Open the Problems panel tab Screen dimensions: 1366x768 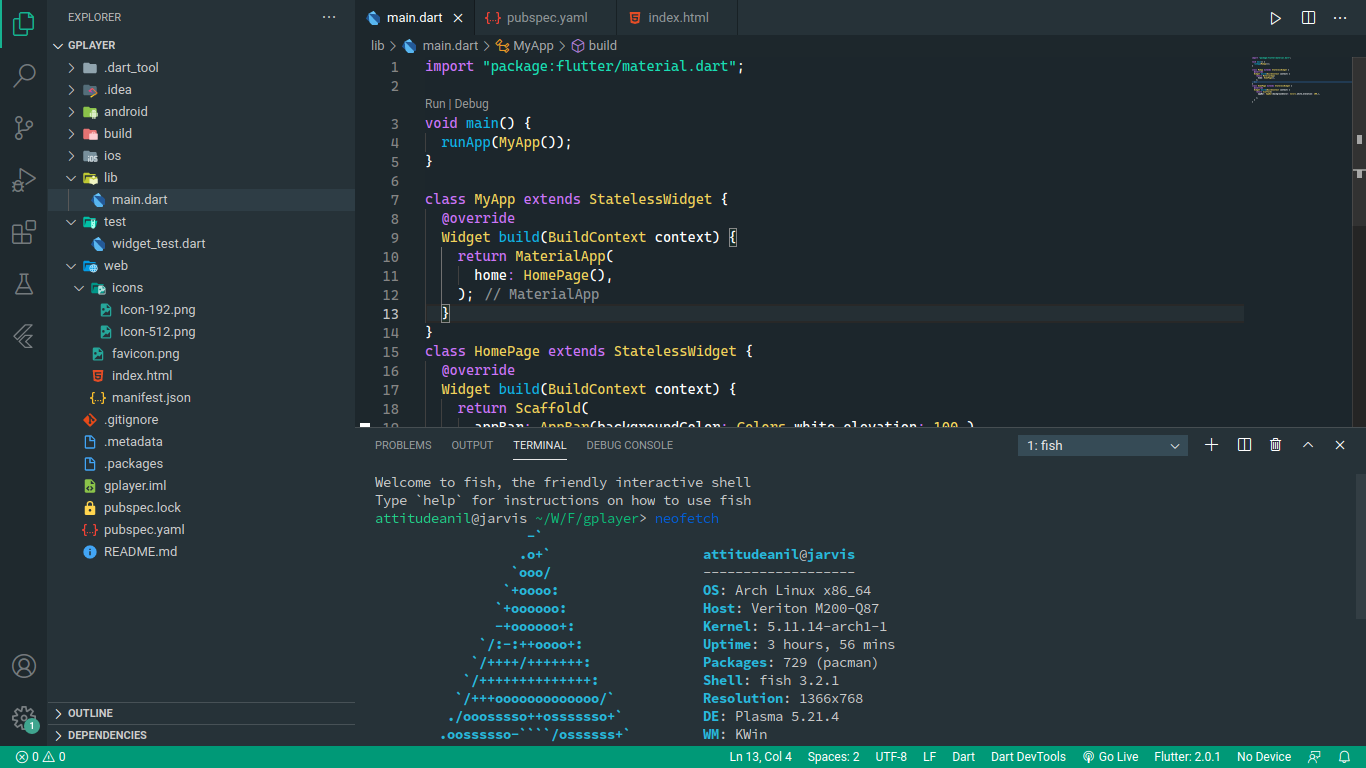[x=403, y=445]
